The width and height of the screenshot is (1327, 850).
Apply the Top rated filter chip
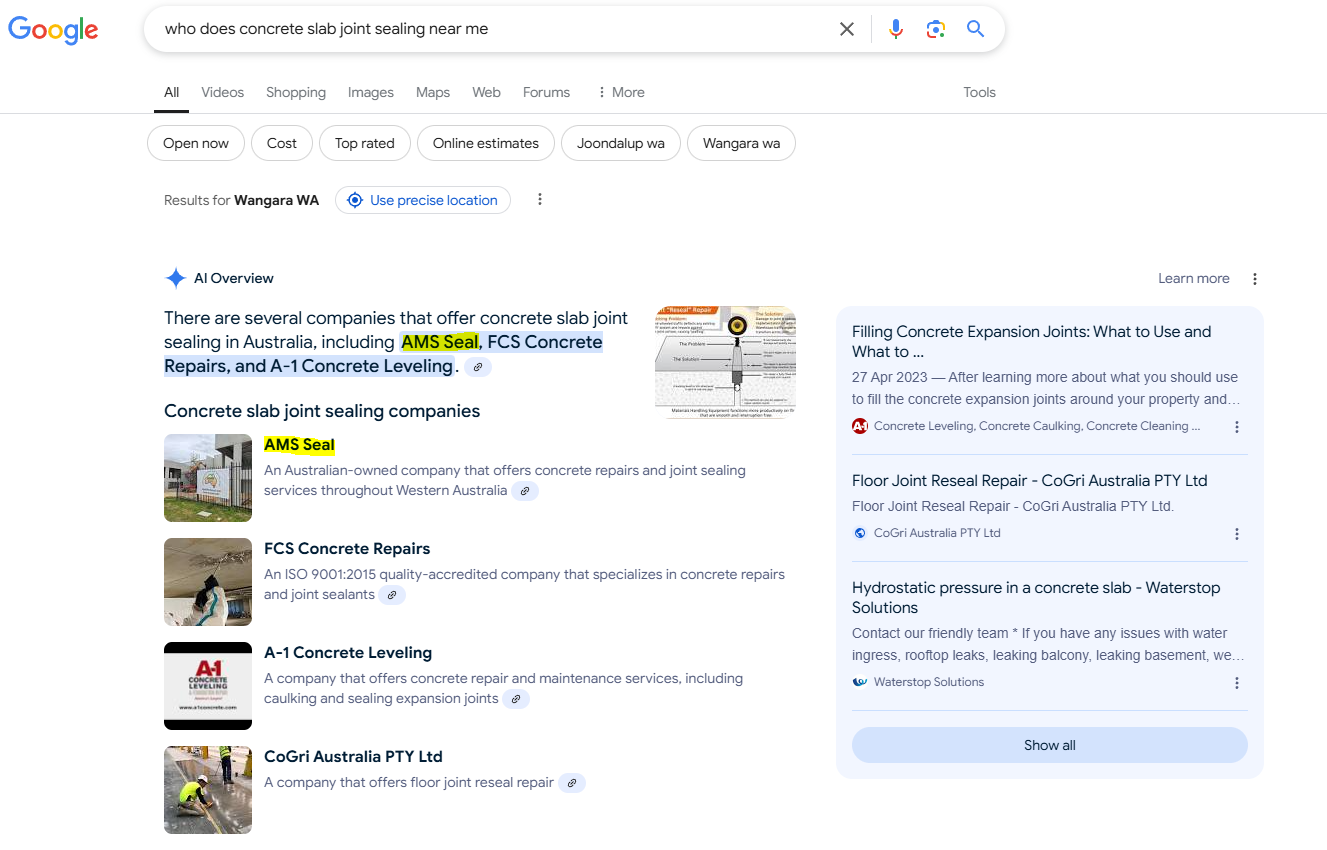365,143
